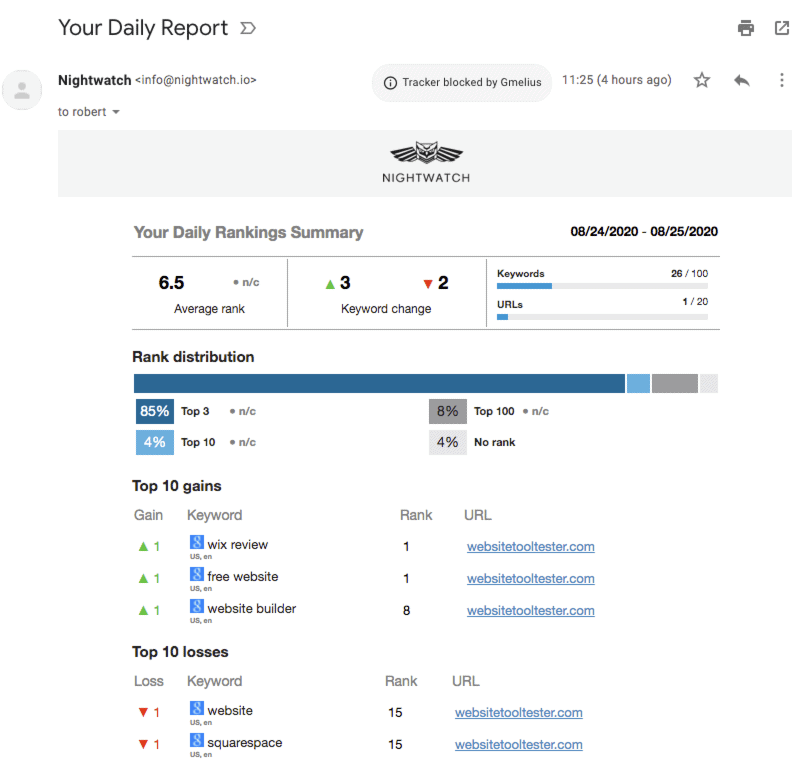The height and width of the screenshot is (781, 803).
Task: Click the rank value 8 for website builder
Action: click(x=406, y=610)
